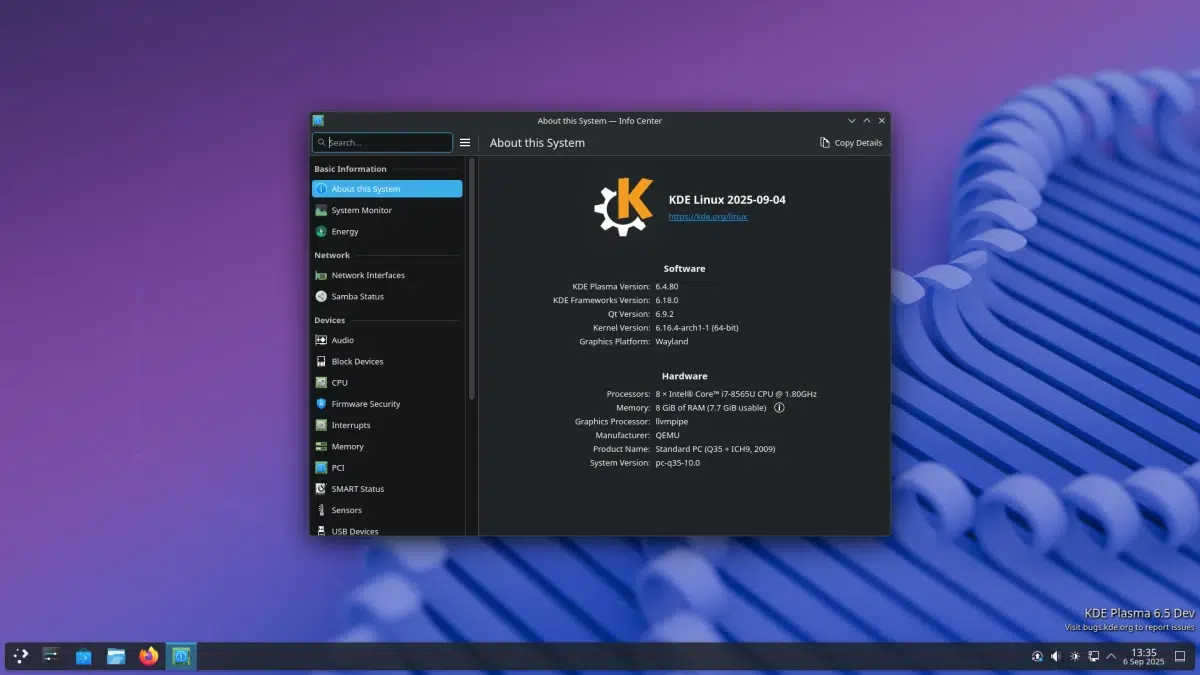
Task: Select Sensors in the sidebar
Action: (387, 510)
